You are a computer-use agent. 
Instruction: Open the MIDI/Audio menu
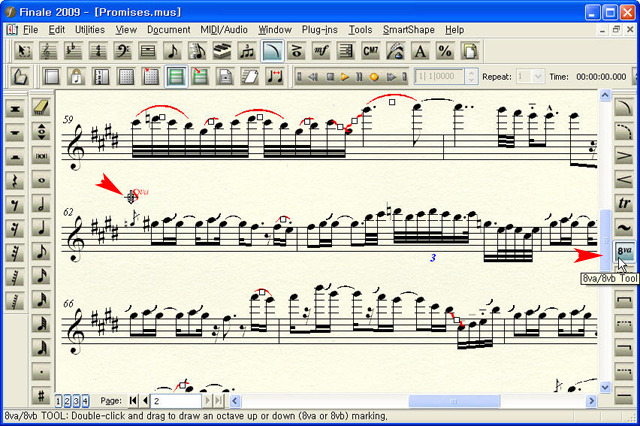click(x=224, y=30)
